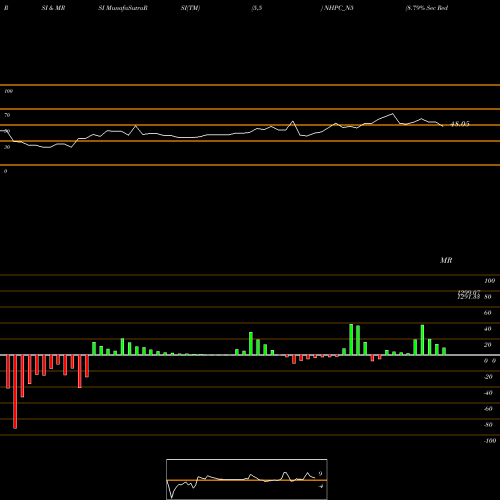Open the mini chart thumbnail at the bottom
The width and height of the screenshot is (500, 500).
point(247,479)
